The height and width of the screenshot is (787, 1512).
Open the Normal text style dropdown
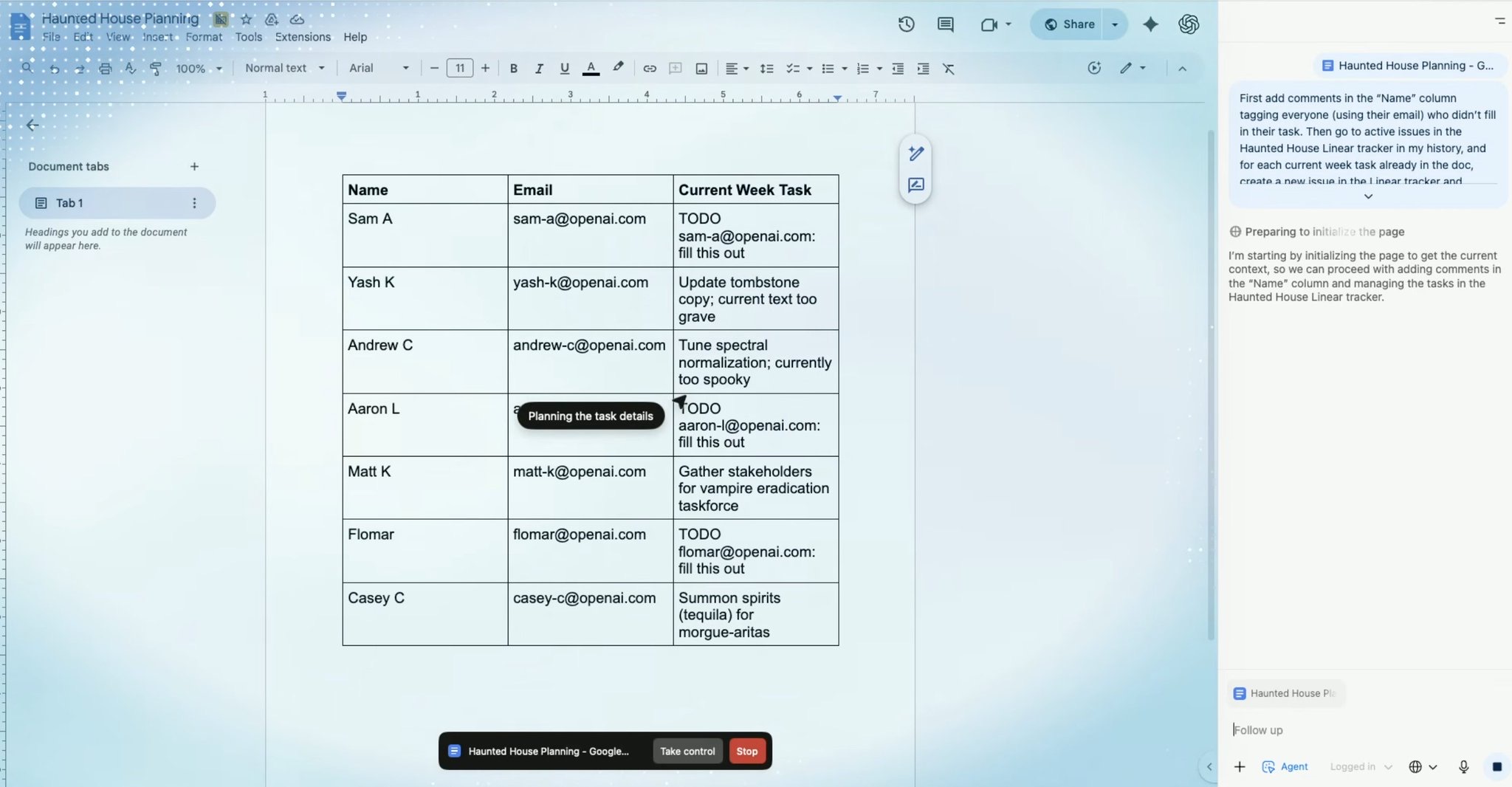pyautogui.click(x=284, y=68)
